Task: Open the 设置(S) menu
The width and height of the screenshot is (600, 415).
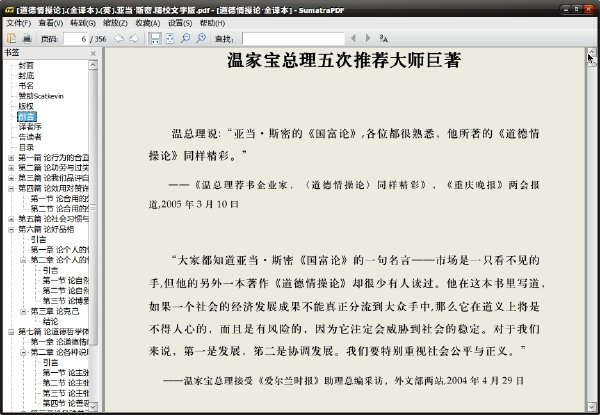Action: tap(180, 23)
